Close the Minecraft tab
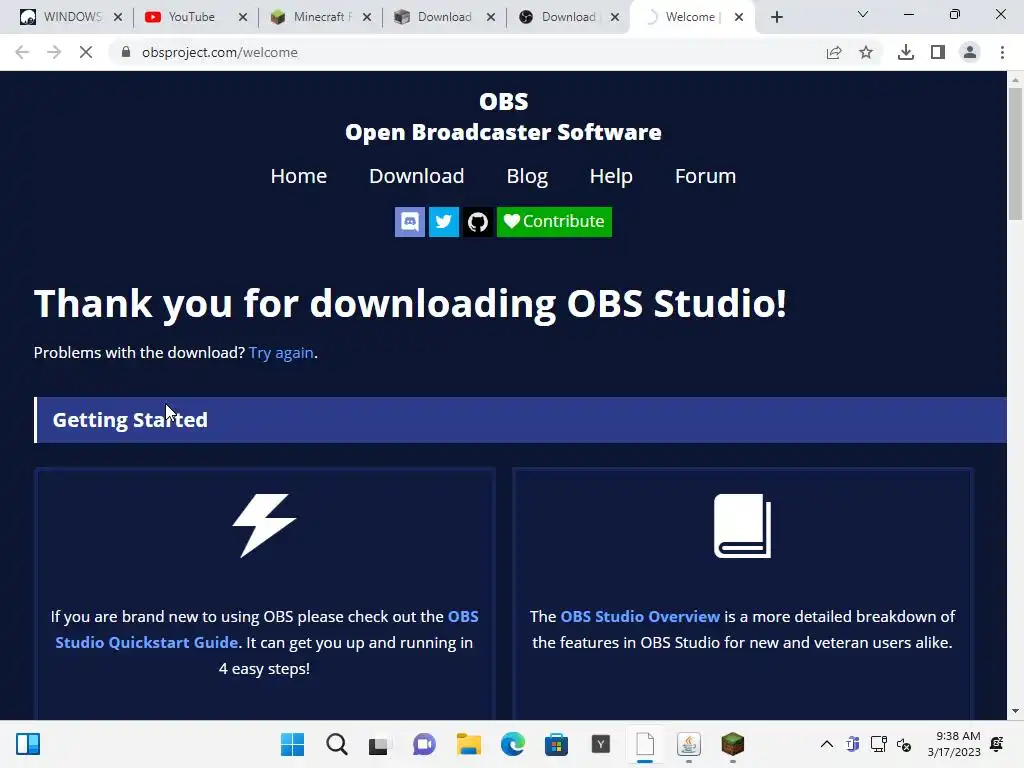The height and width of the screenshot is (768, 1024). pos(367,17)
